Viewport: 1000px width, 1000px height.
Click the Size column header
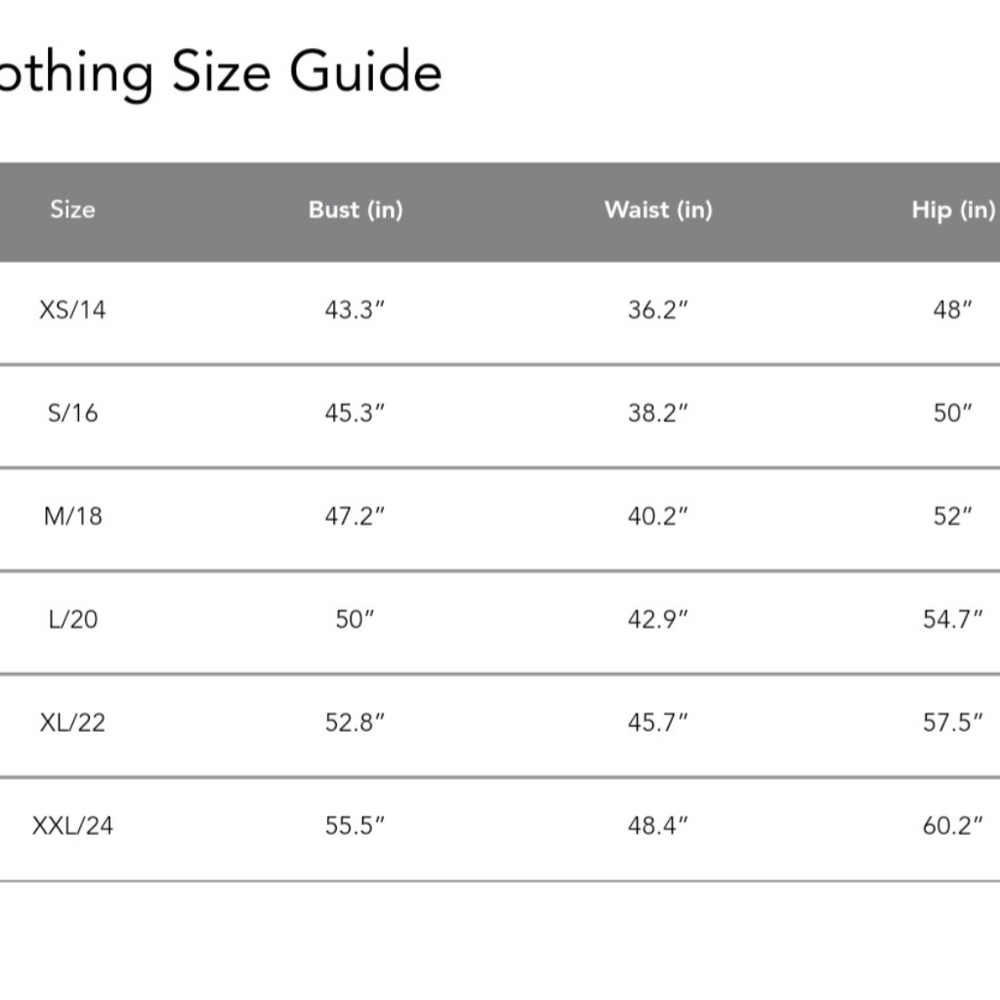73,210
